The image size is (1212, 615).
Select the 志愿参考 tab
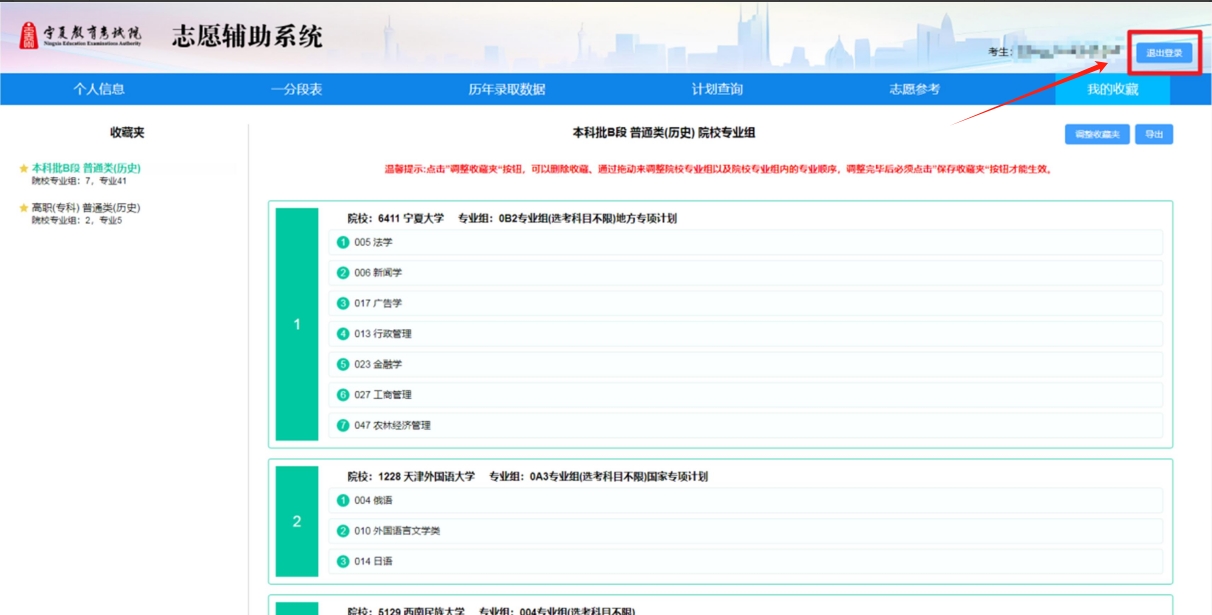(914, 89)
